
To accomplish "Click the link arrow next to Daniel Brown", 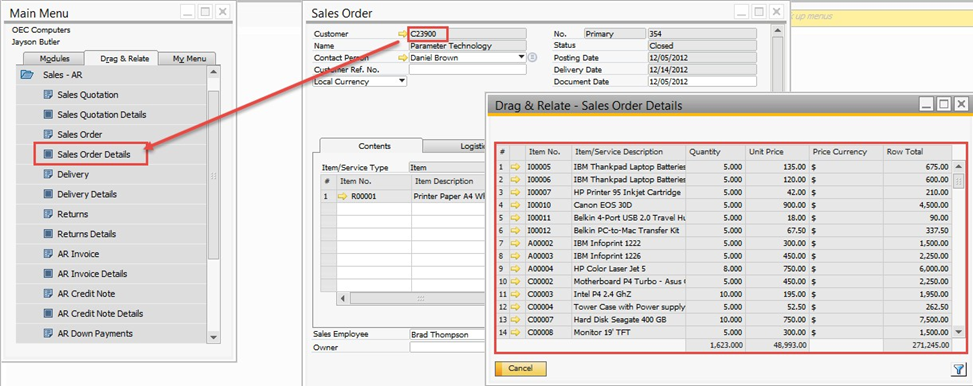I will click(x=403, y=58).
